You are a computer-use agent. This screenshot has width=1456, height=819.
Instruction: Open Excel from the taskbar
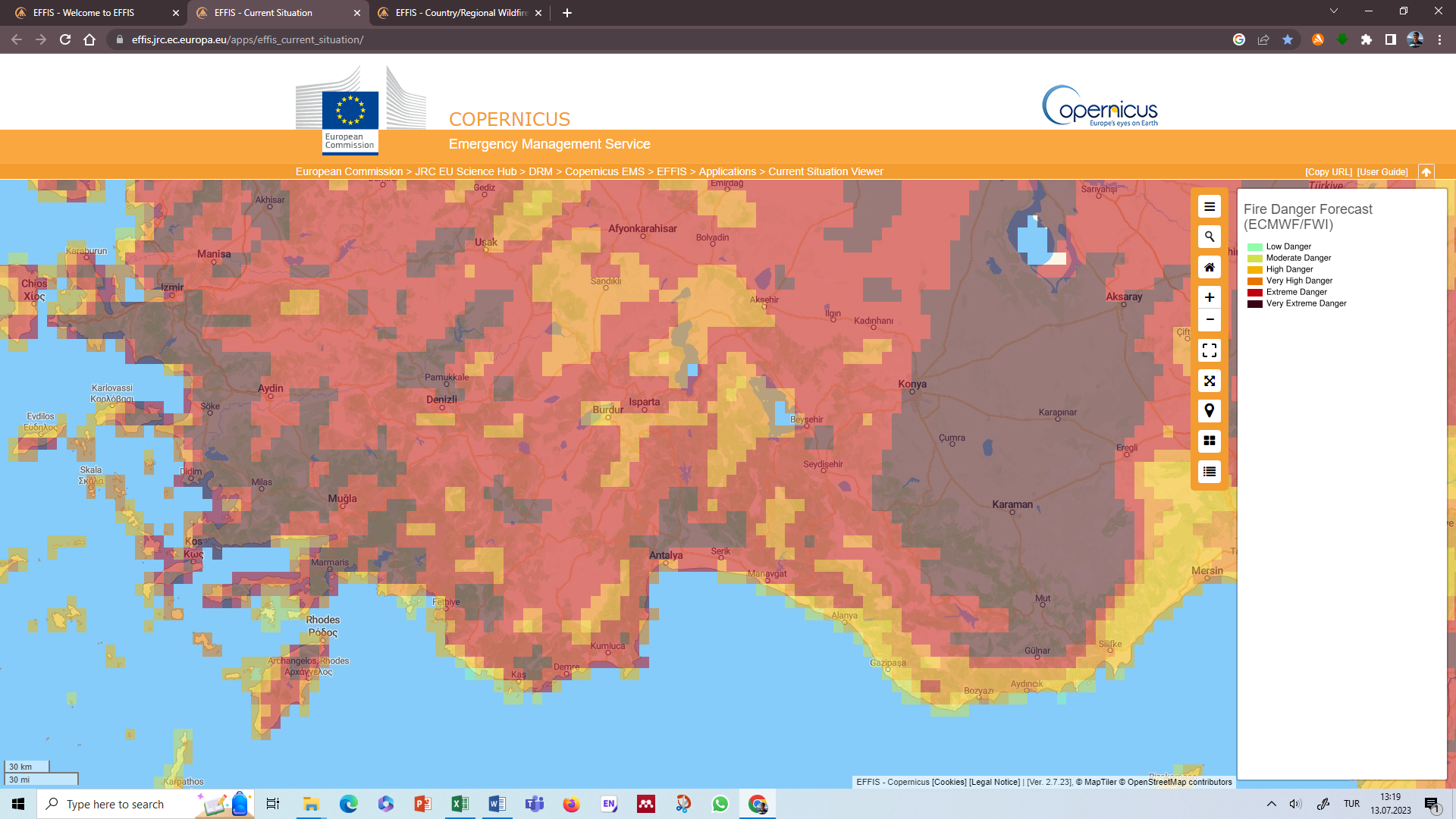[460, 804]
